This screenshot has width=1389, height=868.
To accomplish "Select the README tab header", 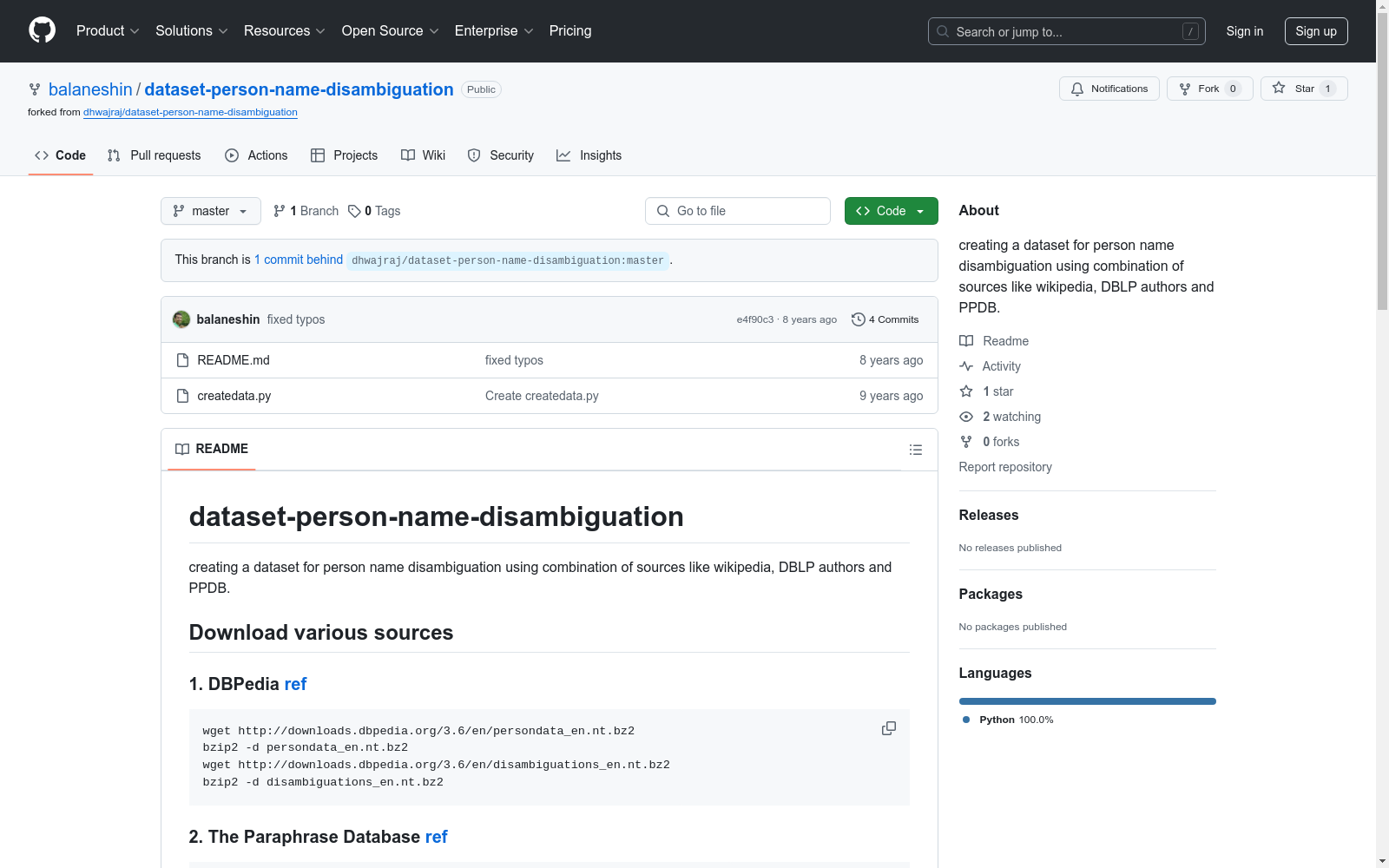I will [x=212, y=449].
